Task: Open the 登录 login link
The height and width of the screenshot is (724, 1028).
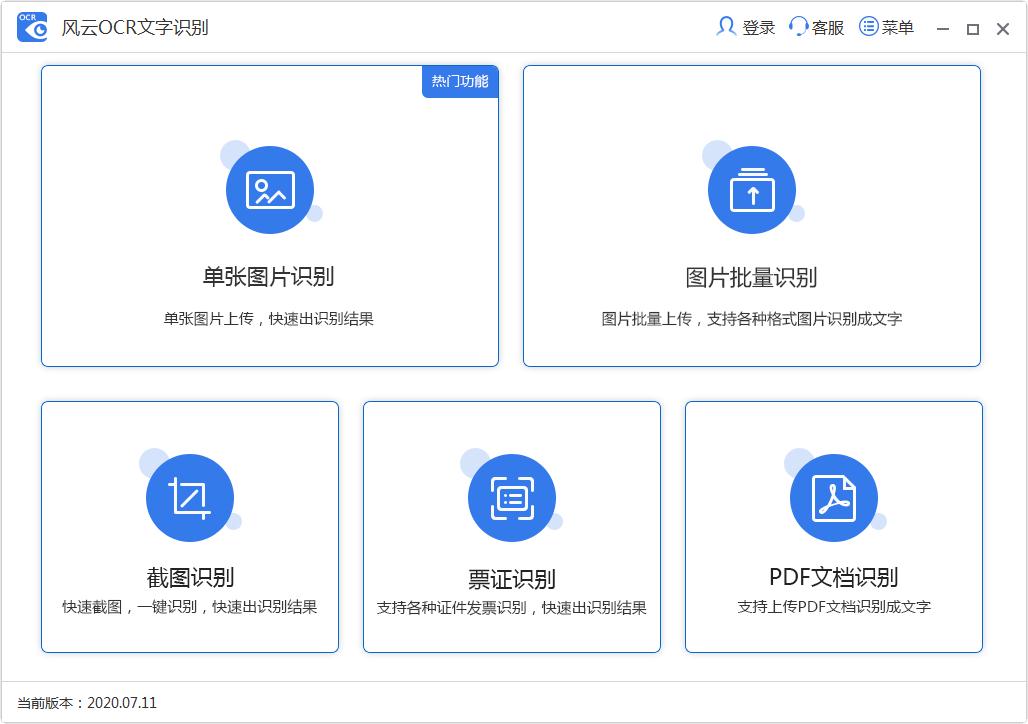Action: pyautogui.click(x=756, y=27)
